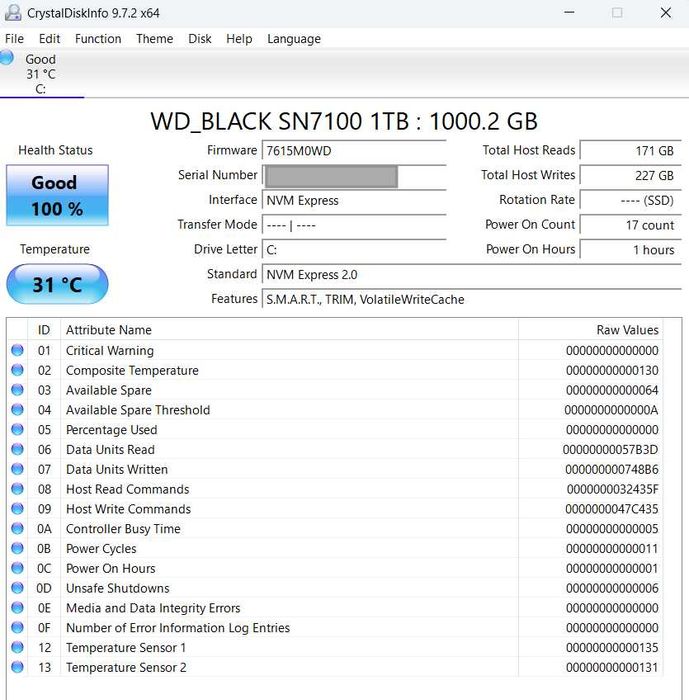Click the Attribute Name column header
689x700 pixels.
click(x=289, y=330)
